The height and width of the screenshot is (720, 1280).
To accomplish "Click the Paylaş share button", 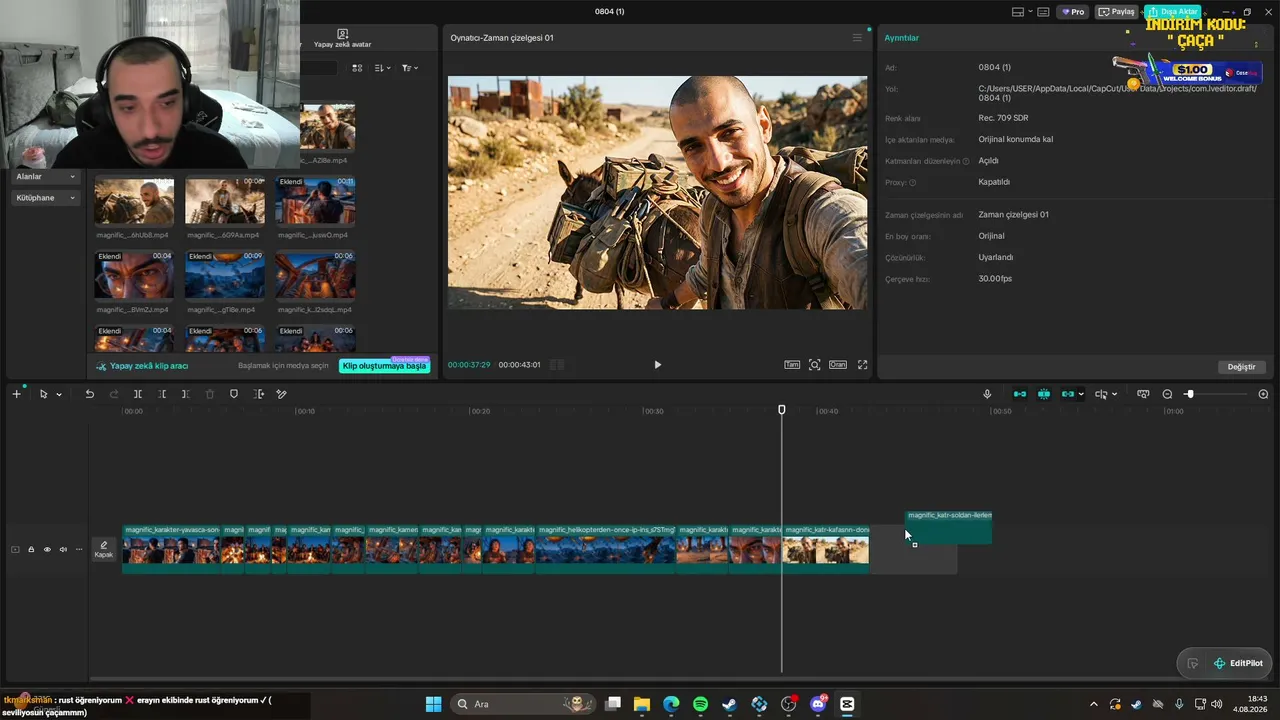I will (1117, 12).
